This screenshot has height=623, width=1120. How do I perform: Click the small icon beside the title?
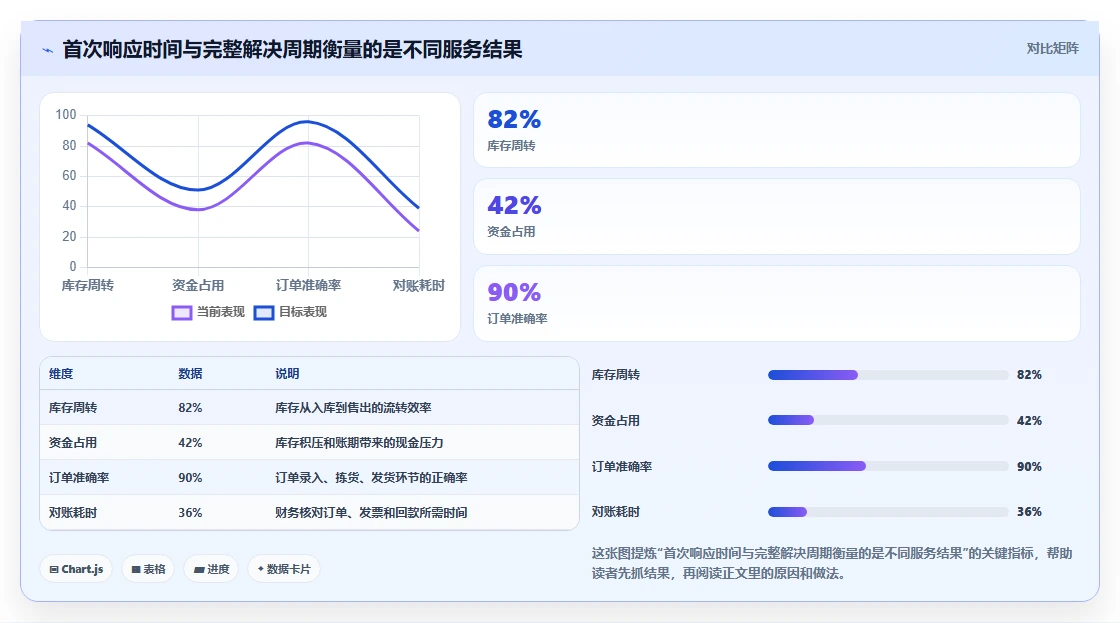tap(48, 50)
